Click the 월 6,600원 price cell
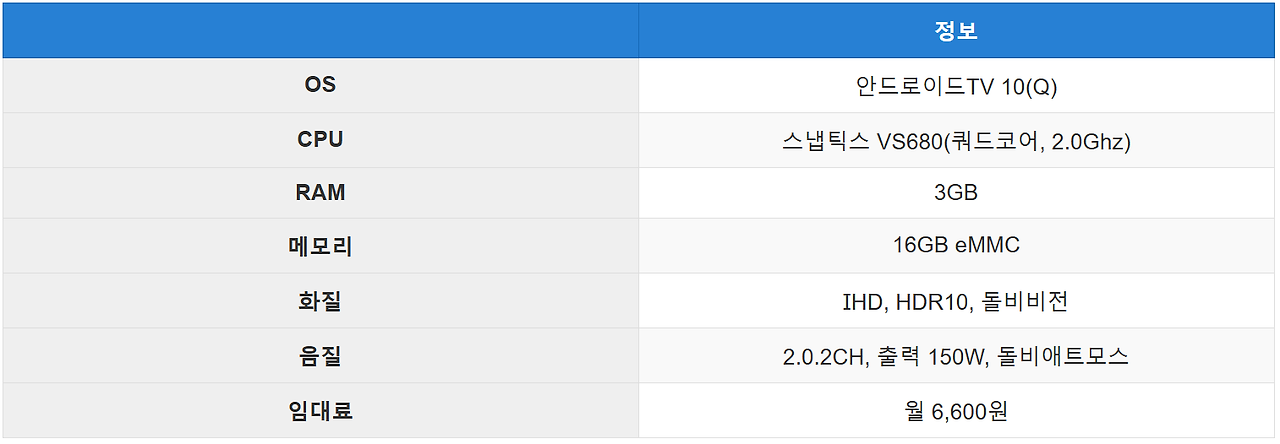This screenshot has height=444, width=1280. pyautogui.click(x=957, y=410)
